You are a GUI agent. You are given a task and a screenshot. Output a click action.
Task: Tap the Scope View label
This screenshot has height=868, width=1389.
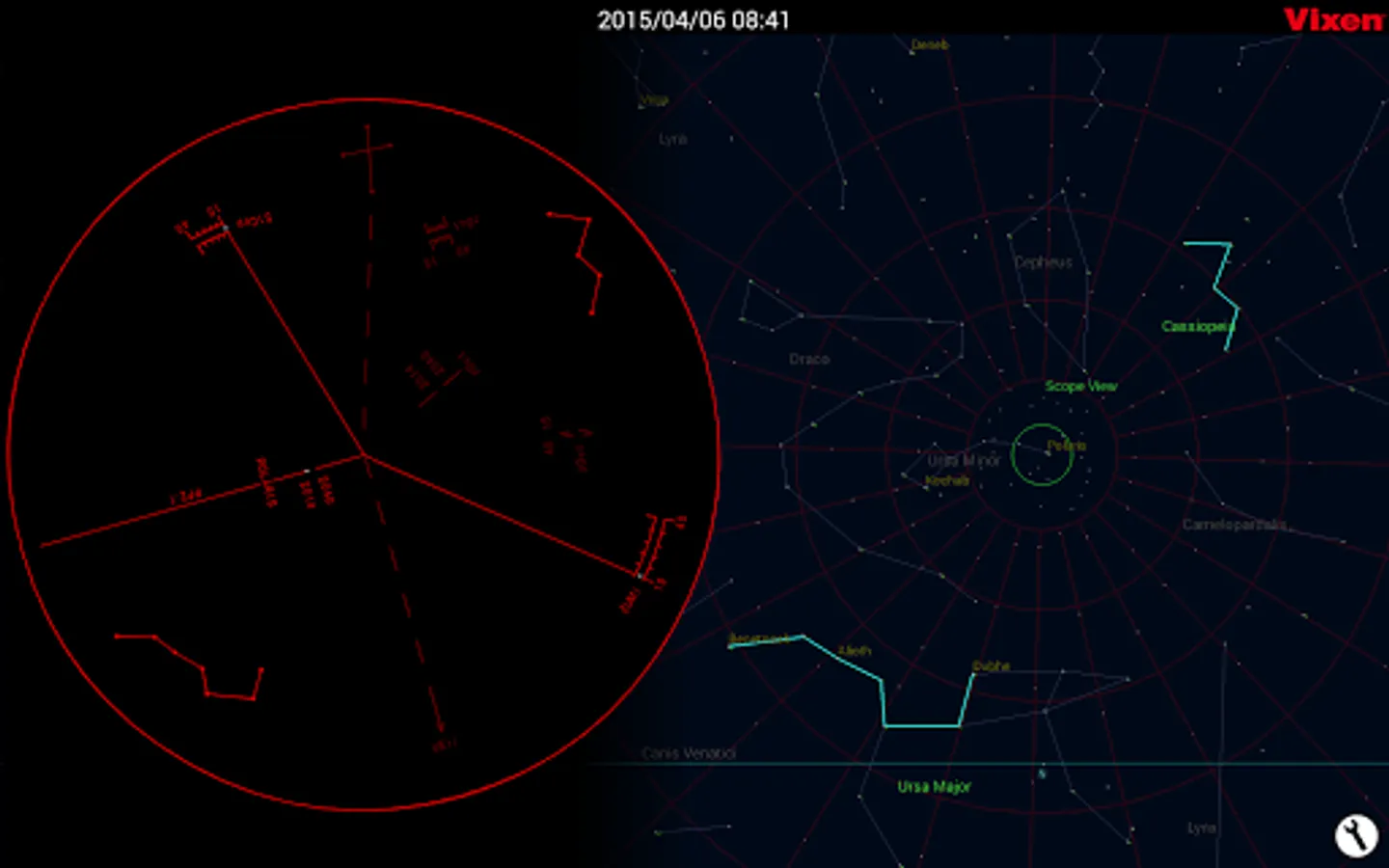pos(1080,386)
